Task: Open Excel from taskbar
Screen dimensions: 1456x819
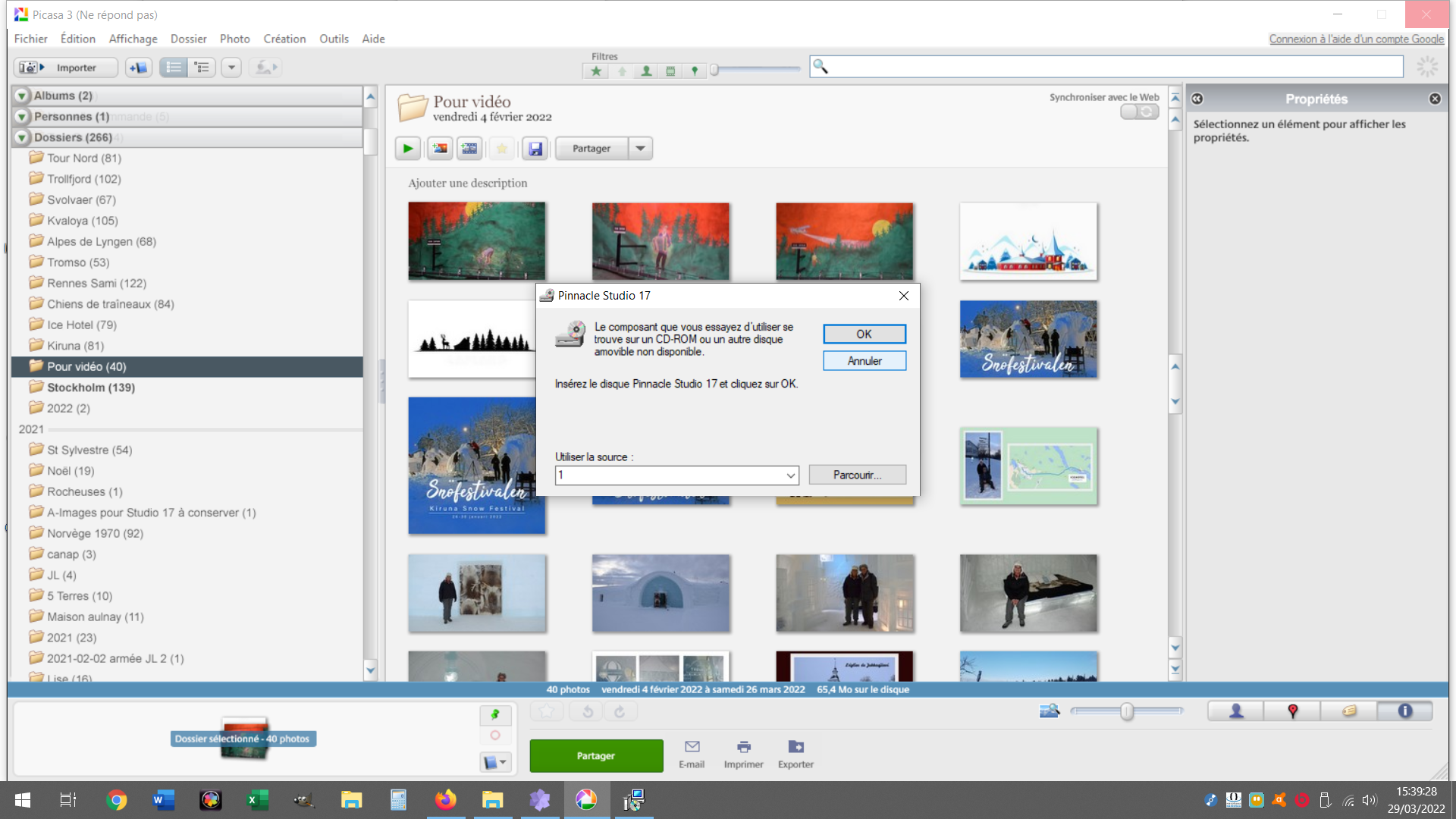Action: [x=258, y=800]
